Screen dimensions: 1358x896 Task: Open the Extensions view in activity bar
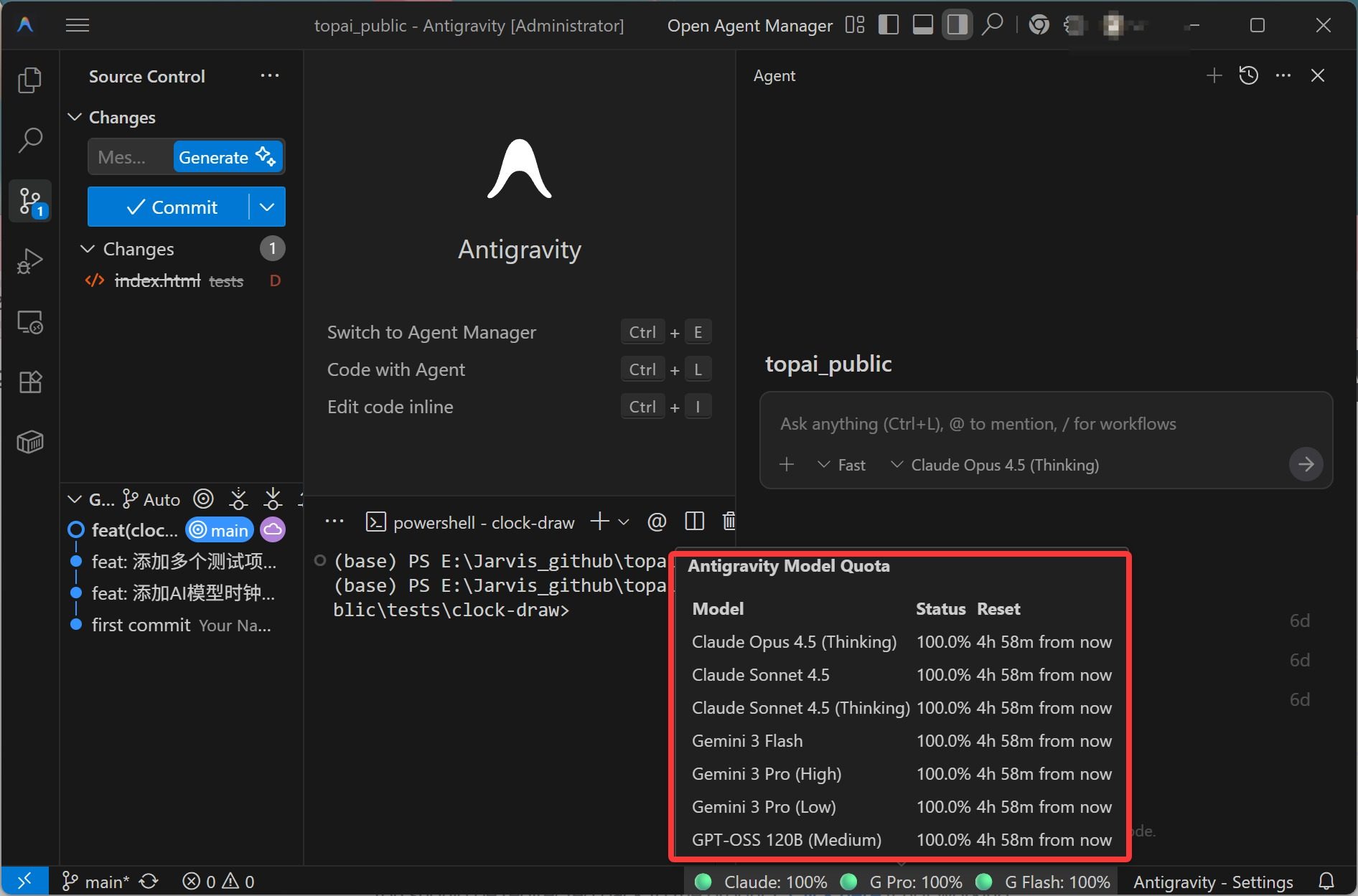pos(29,382)
